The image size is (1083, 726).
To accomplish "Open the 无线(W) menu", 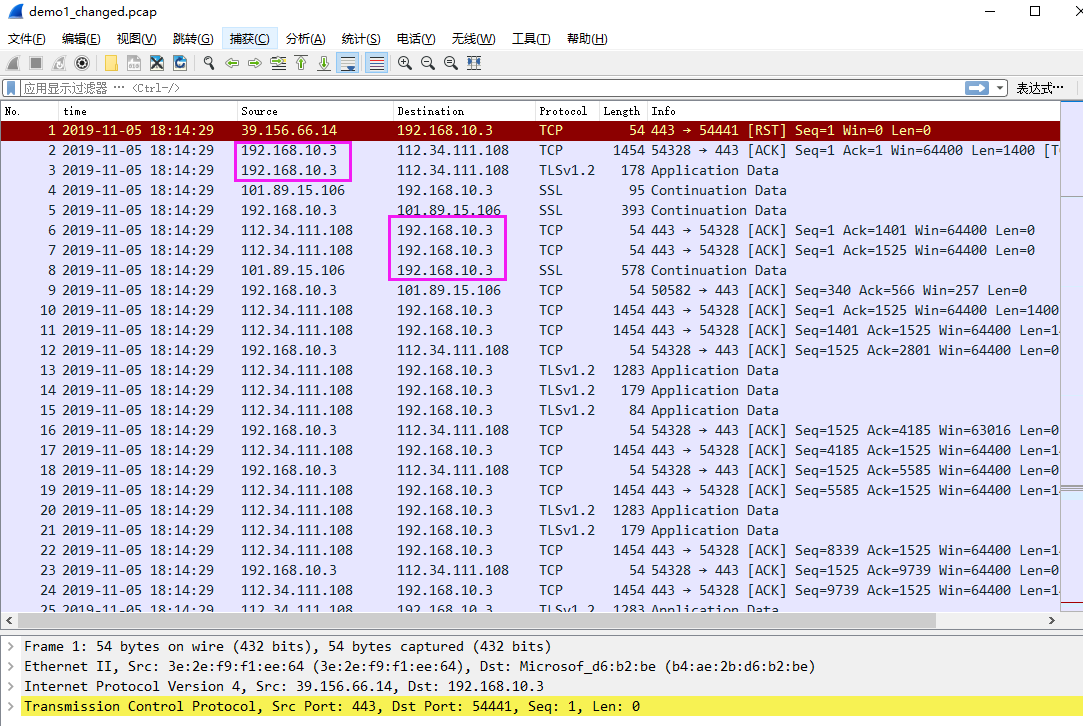I will coord(473,39).
